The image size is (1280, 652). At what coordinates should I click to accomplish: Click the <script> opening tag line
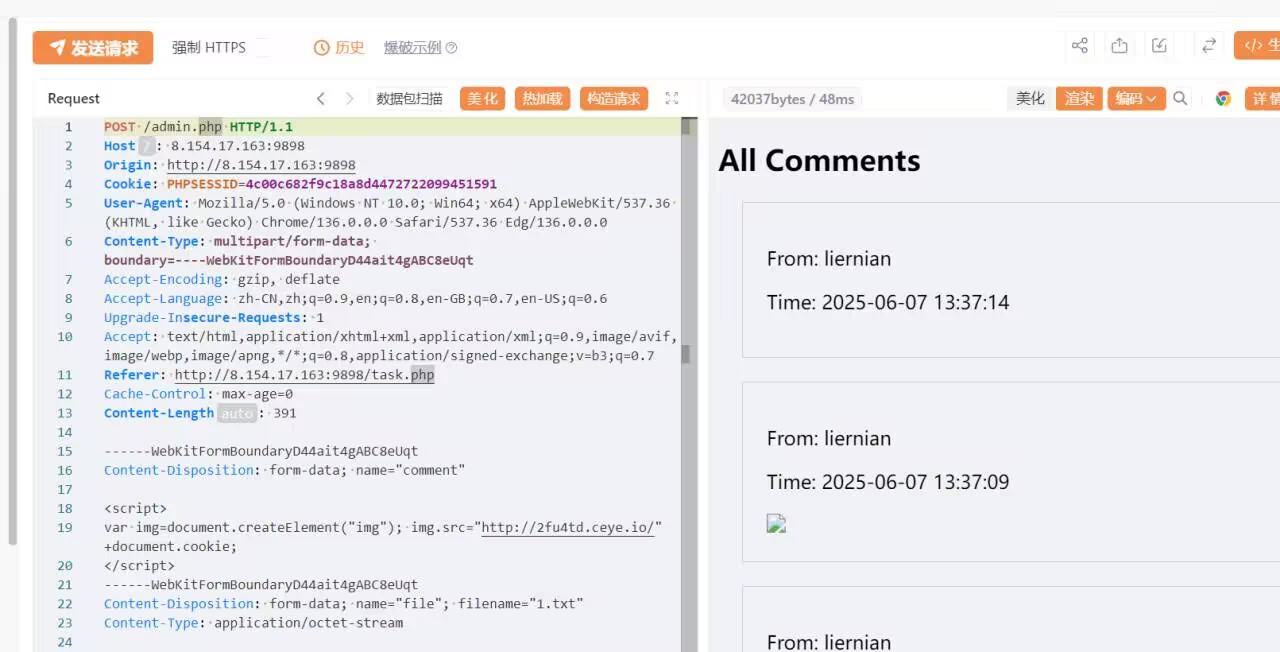click(x=136, y=508)
